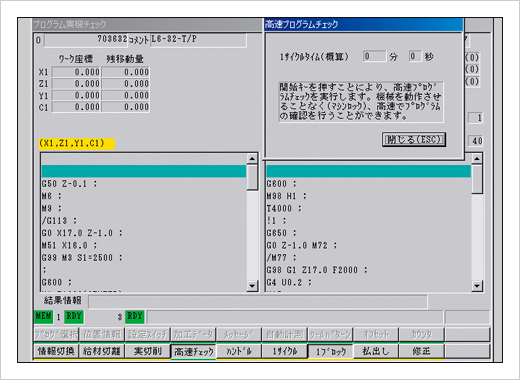Select the yellow (X1,Z1,Y1,C1) axis label
Image resolution: width=520 pixels, height=380 pixels.
(x=77, y=144)
